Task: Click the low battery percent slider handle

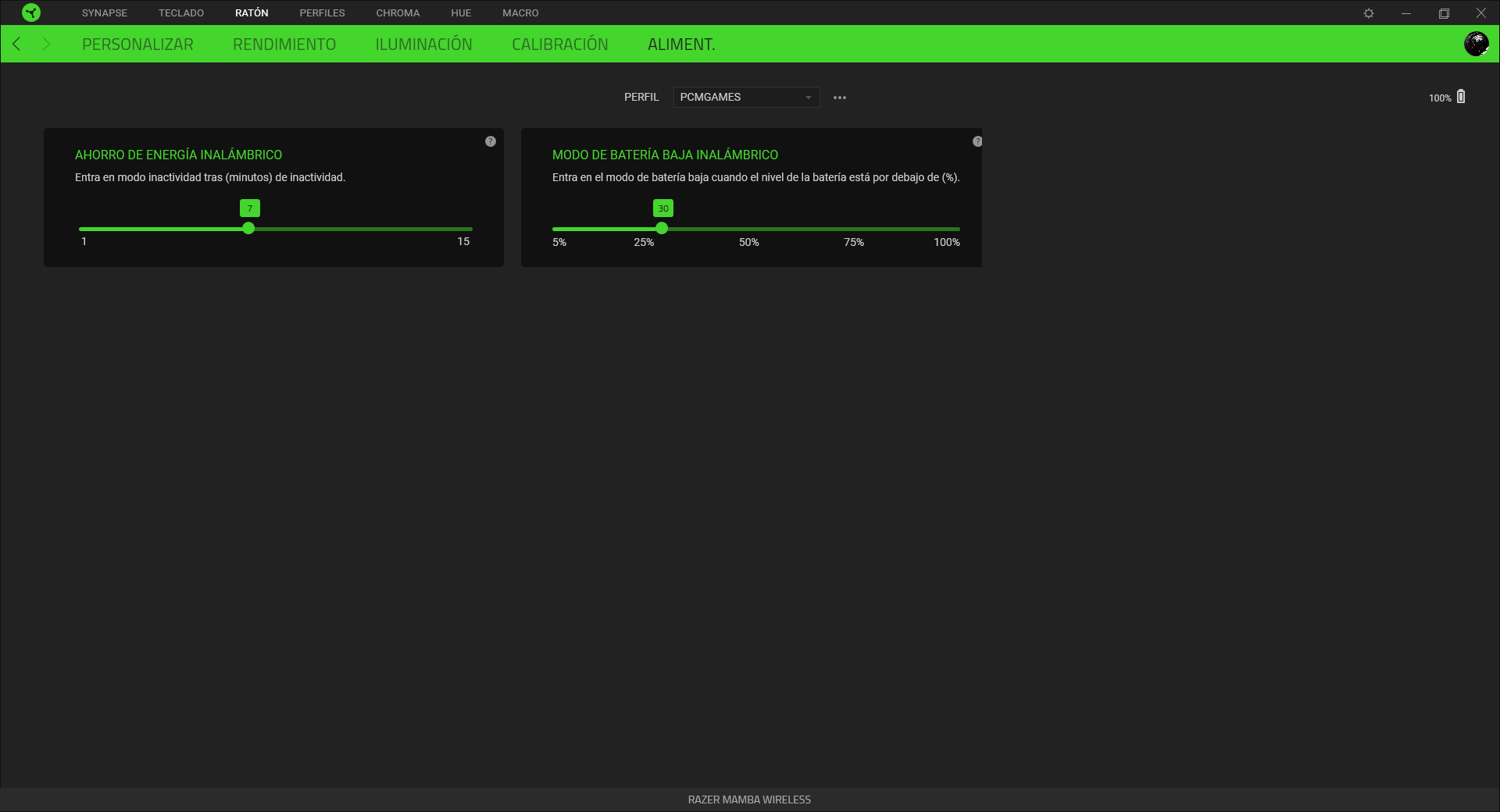Action: (x=662, y=229)
